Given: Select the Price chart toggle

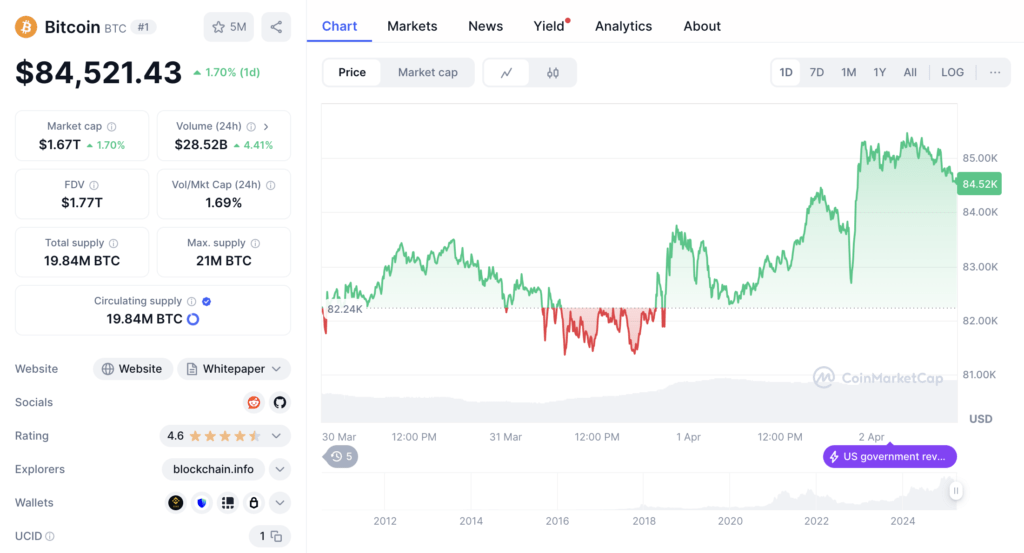Looking at the screenshot, I should click(352, 72).
